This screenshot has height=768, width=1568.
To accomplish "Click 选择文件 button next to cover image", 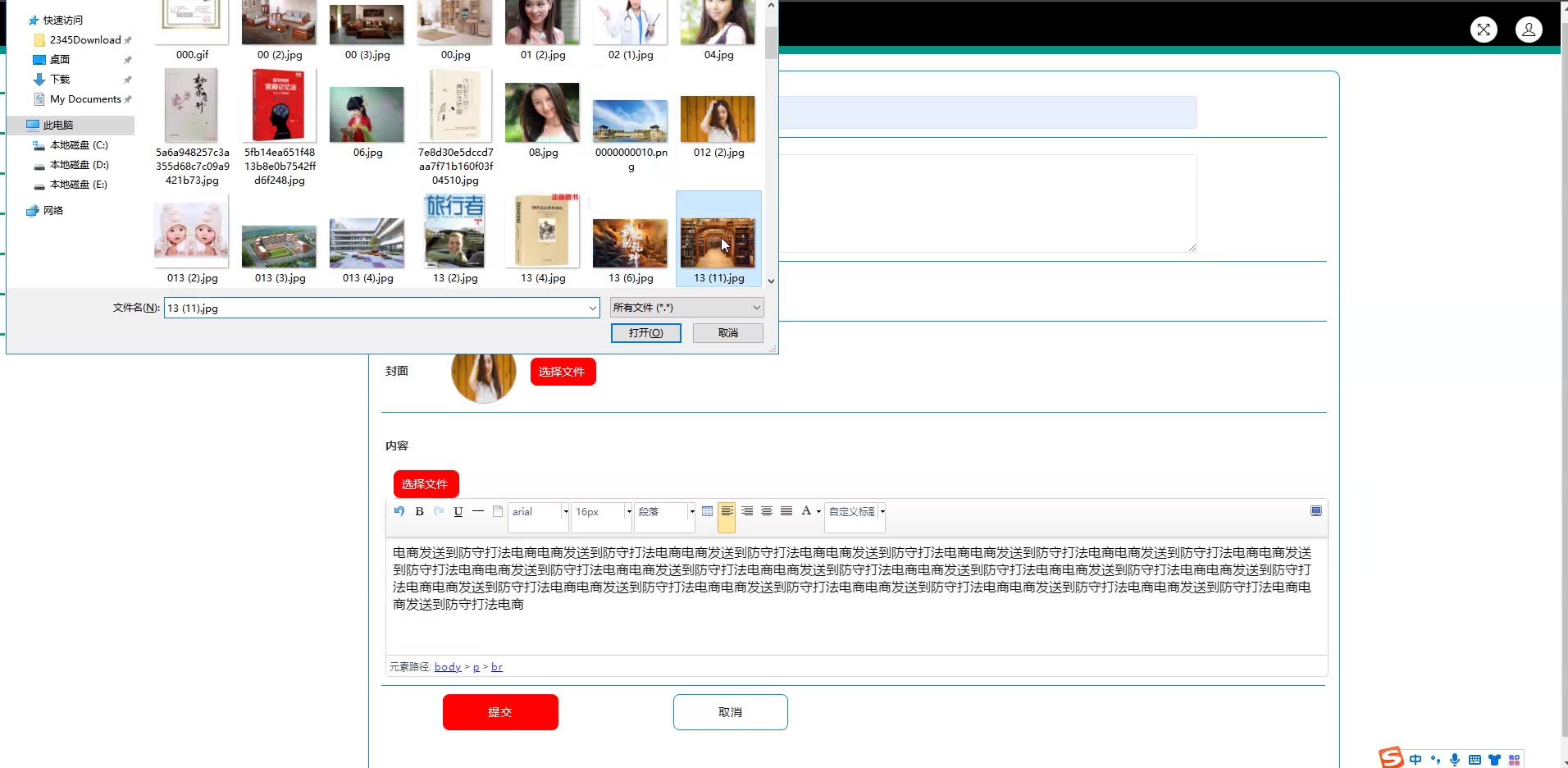I will 563,372.
